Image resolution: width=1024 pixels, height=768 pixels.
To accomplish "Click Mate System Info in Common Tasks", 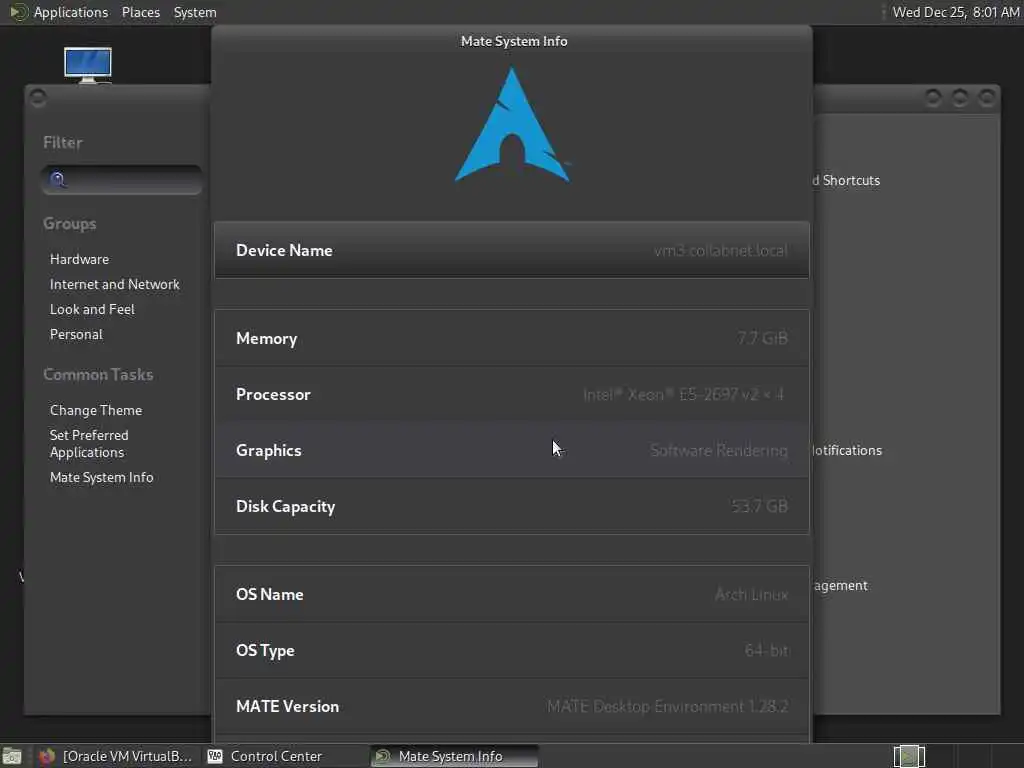I will [x=101, y=477].
